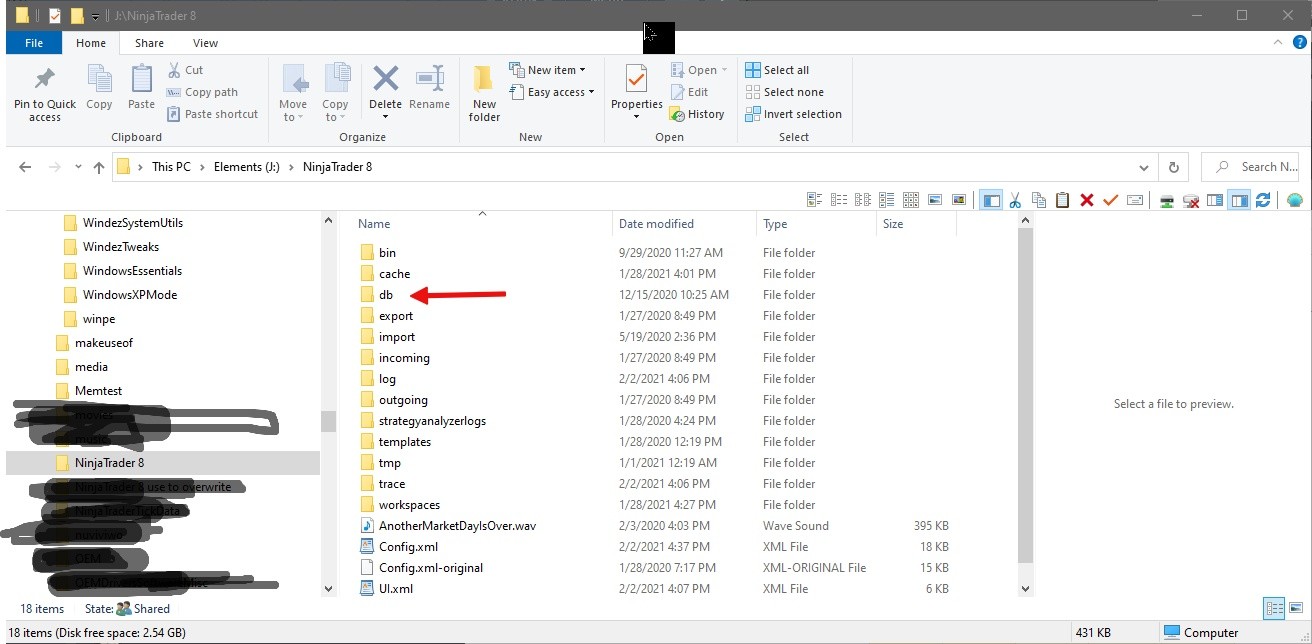The height and width of the screenshot is (644, 1312).
Task: Click refresh button beside address bar
Action: point(1174,167)
